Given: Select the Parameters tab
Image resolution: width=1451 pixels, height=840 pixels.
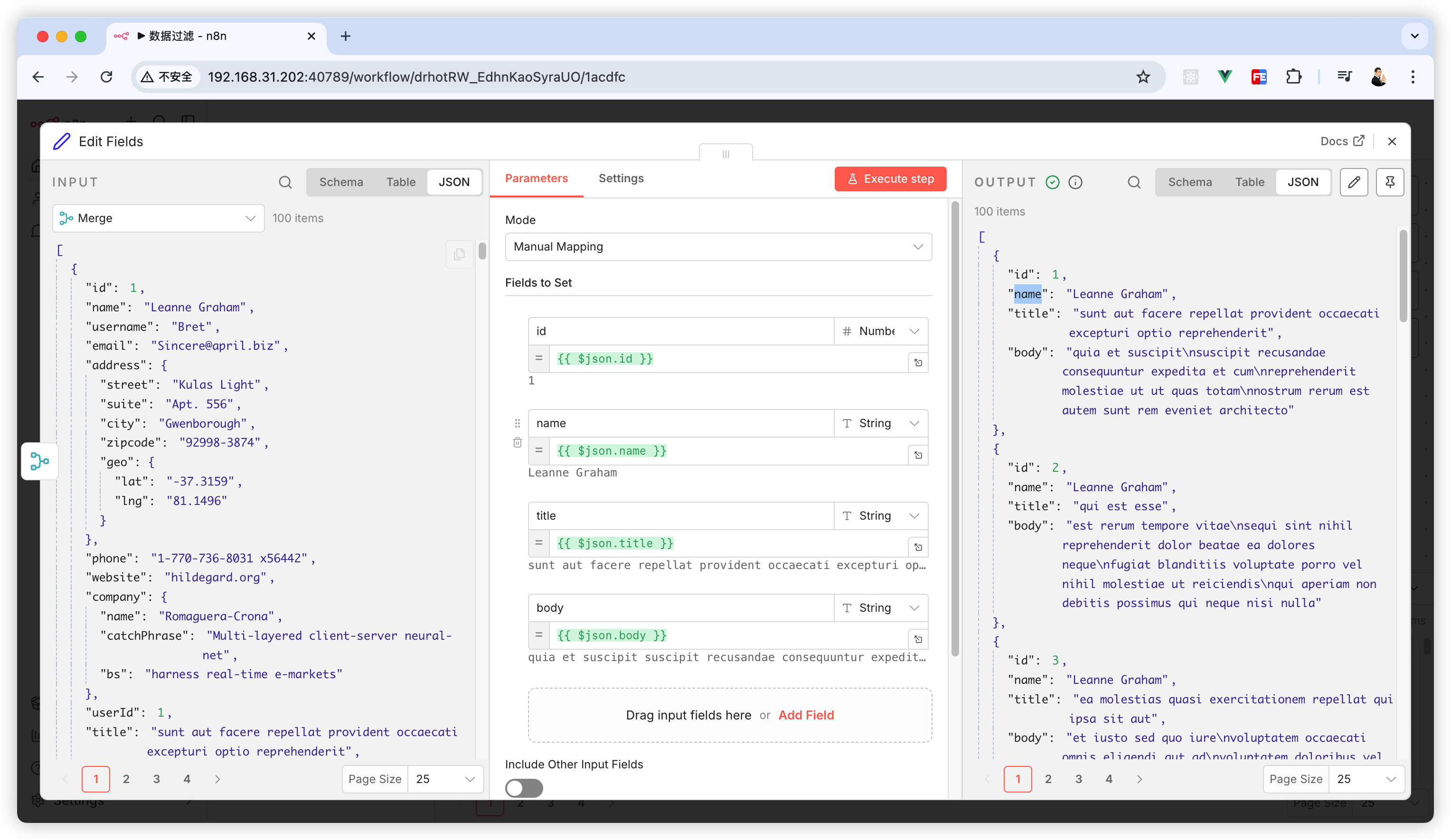Looking at the screenshot, I should (x=536, y=178).
